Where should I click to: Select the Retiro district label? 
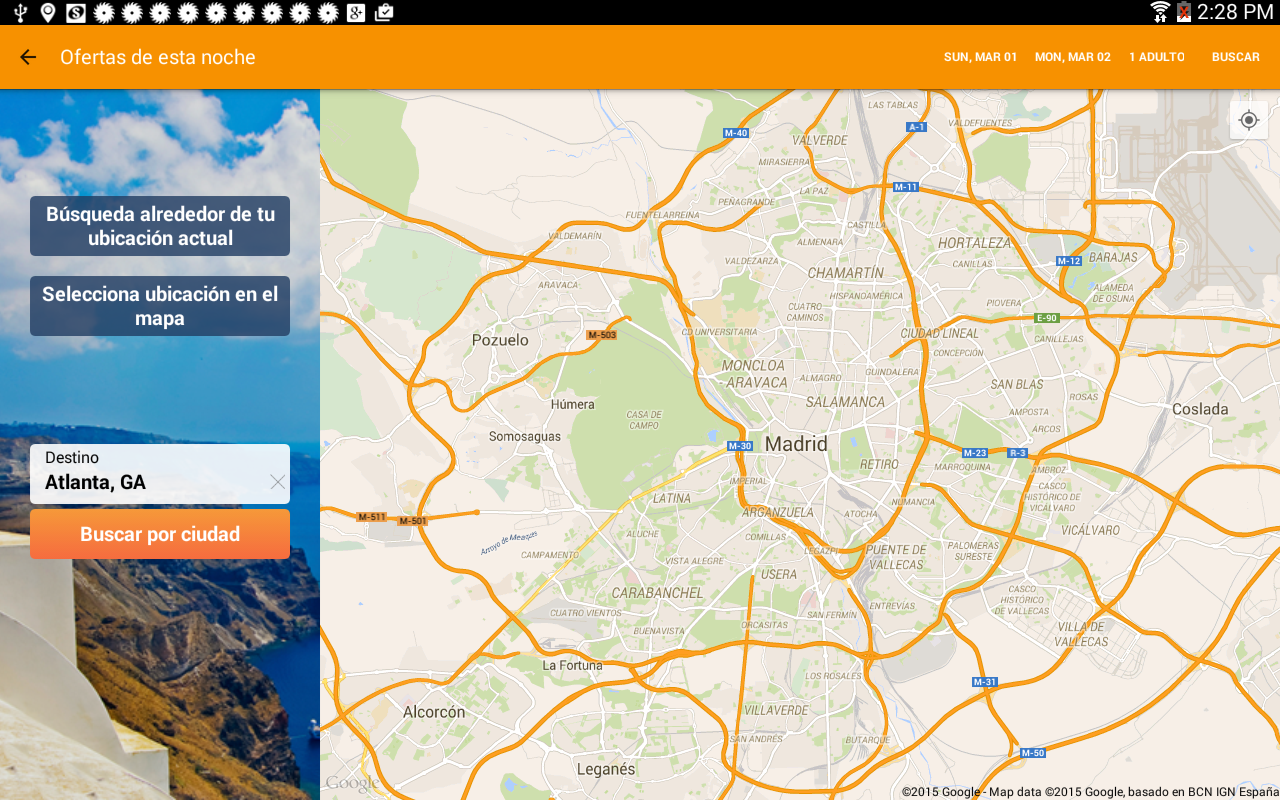tap(880, 464)
